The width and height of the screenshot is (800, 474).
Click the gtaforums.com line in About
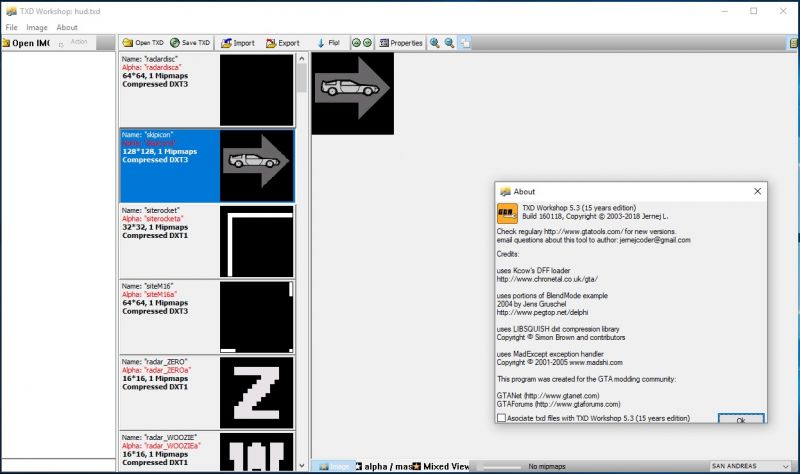pyautogui.click(x=558, y=404)
